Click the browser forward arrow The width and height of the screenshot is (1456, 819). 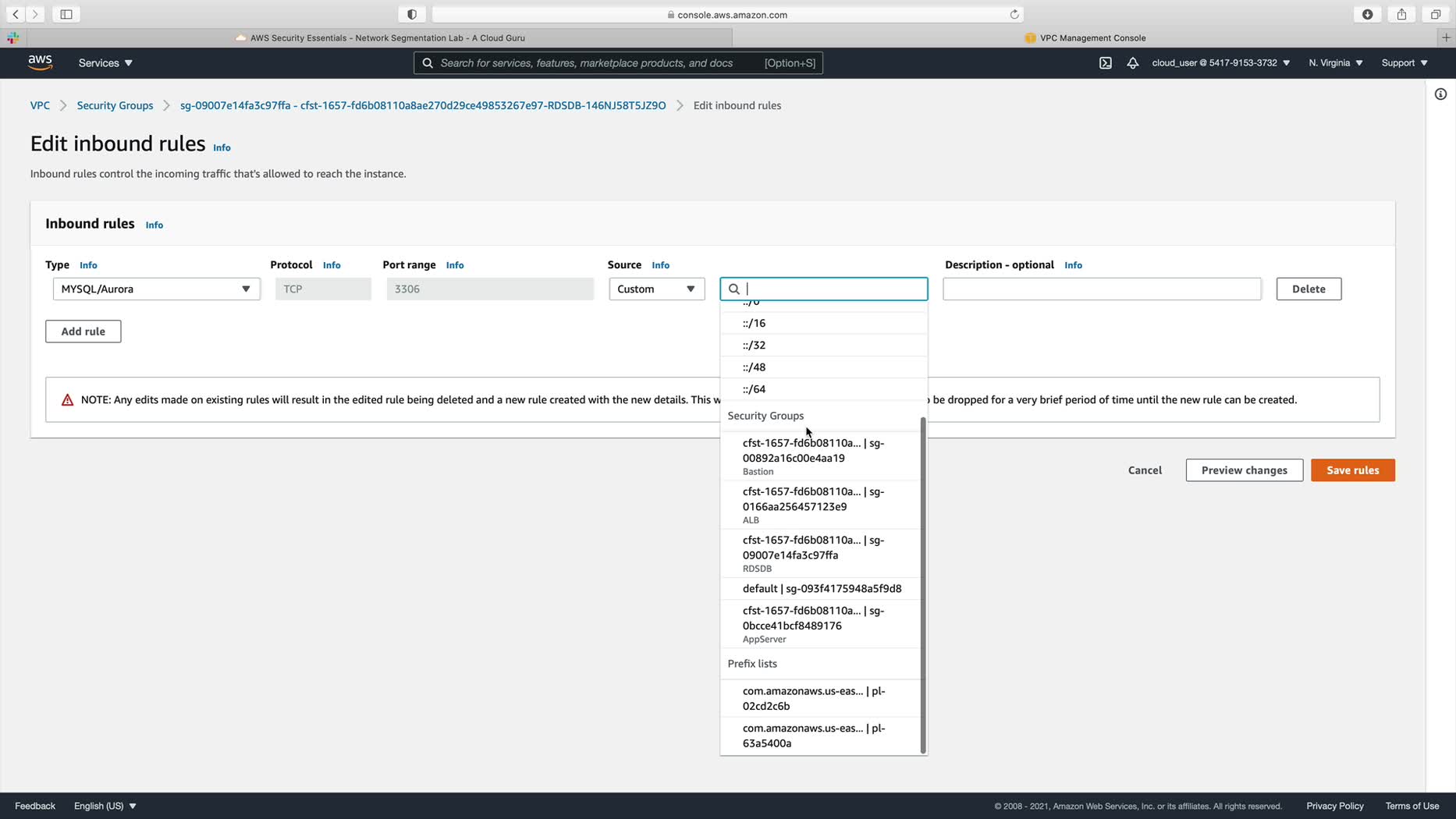[35, 14]
